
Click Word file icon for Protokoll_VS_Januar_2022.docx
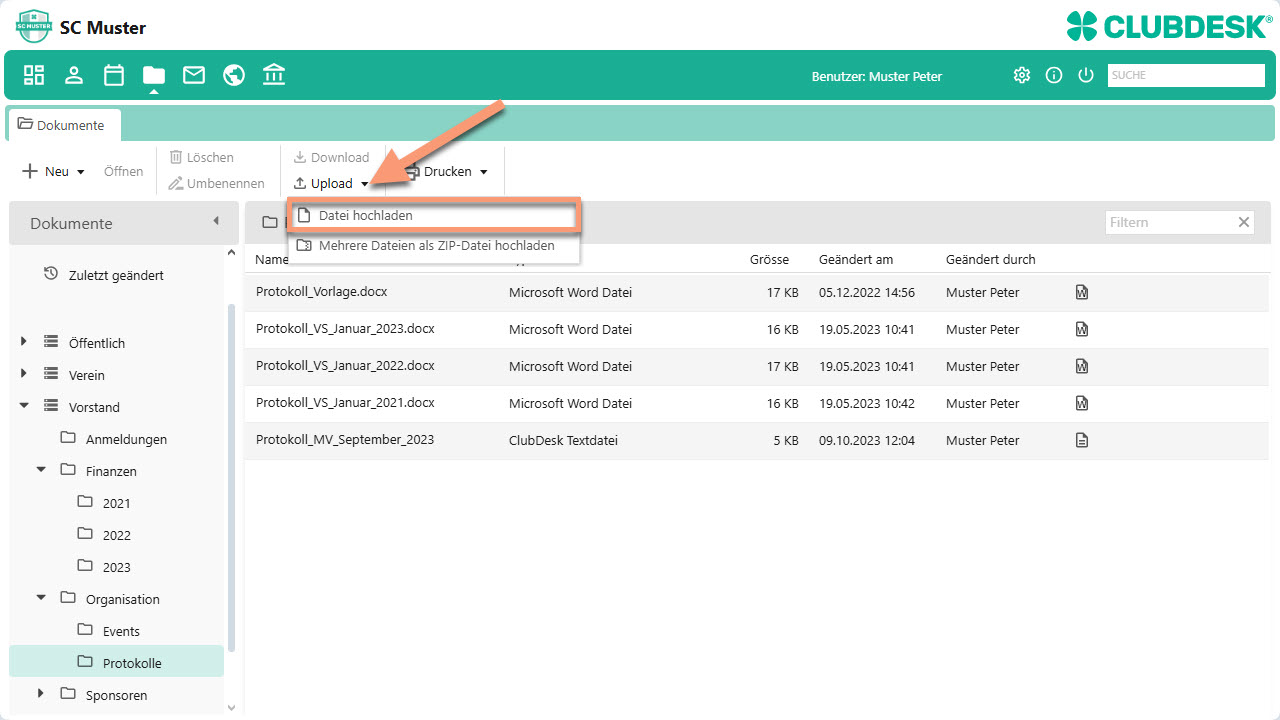point(1081,367)
